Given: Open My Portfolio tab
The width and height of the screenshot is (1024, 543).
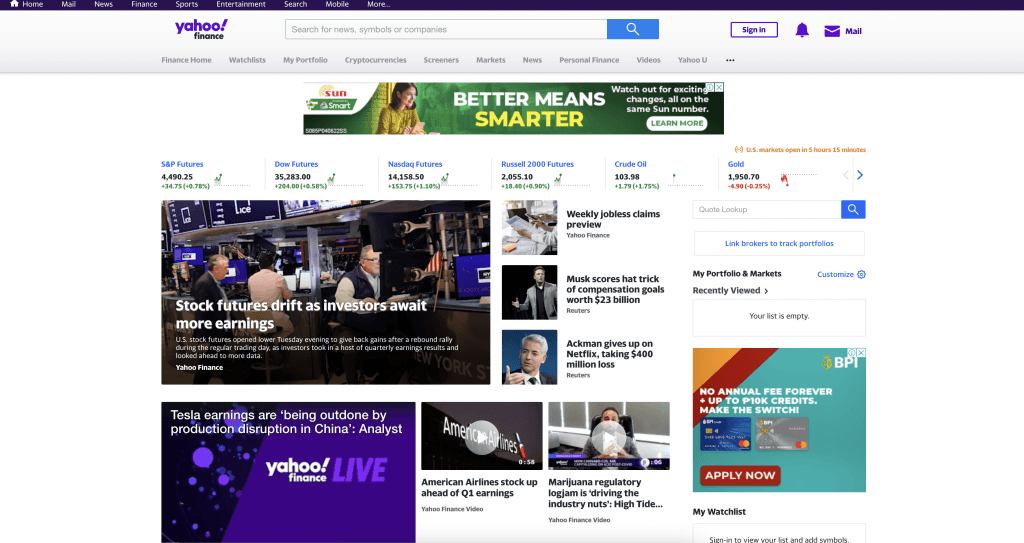Looking at the screenshot, I should pos(305,60).
